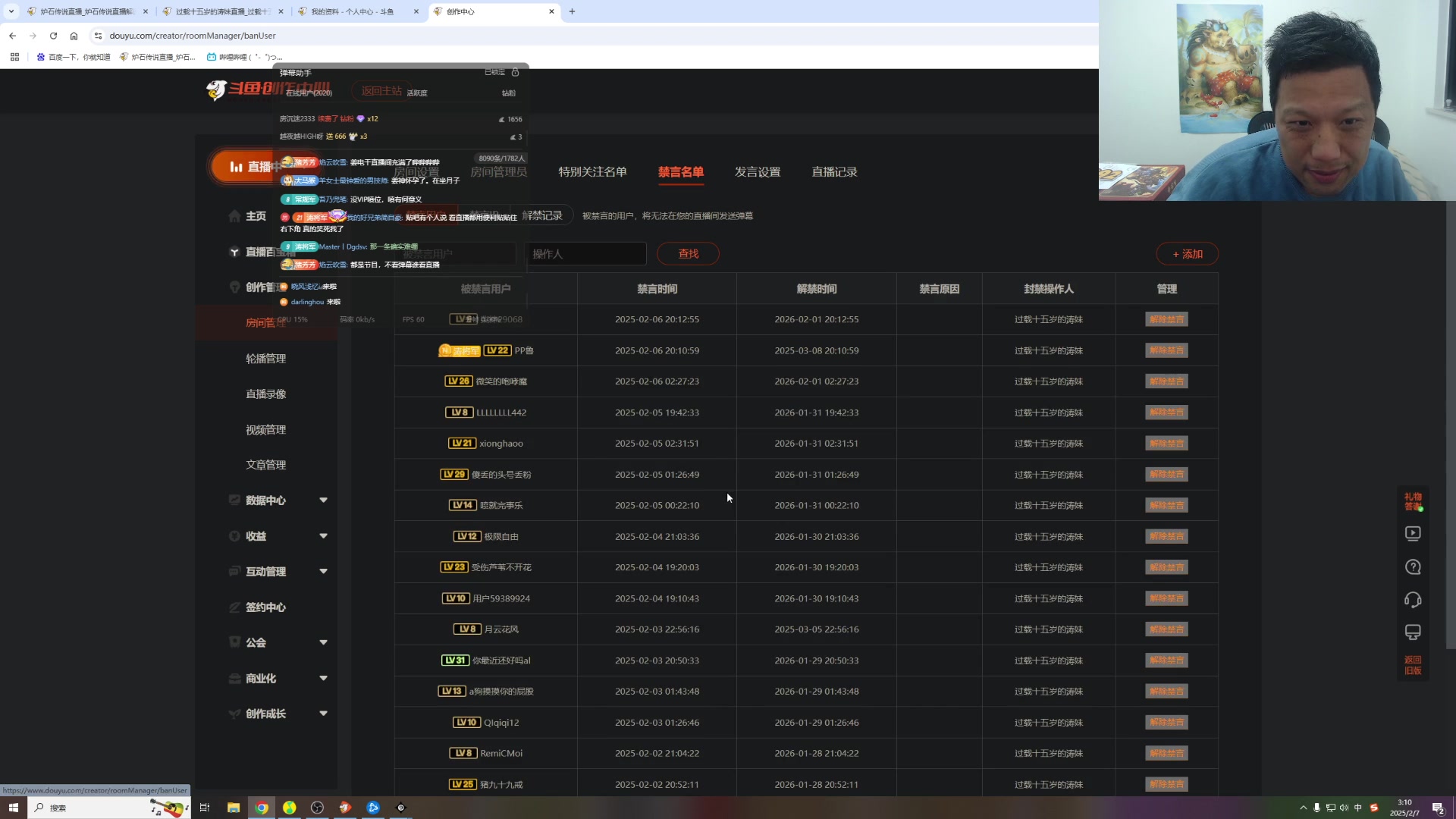Click the monitor icon in floating sidebar

tap(1413, 632)
